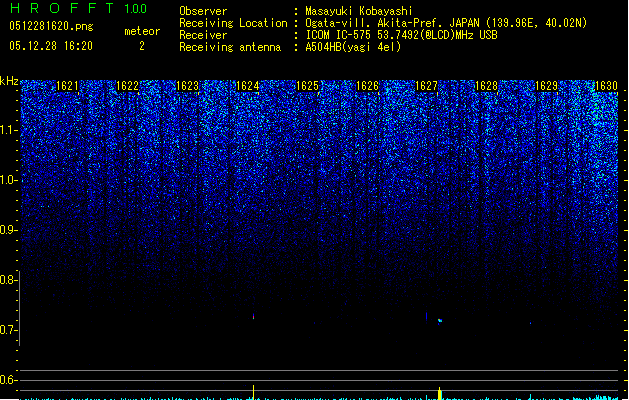This screenshot has height=400, width=629.
Task: Click the vertical gray bar beside 0.7 kHz
Action: coord(20,308)
